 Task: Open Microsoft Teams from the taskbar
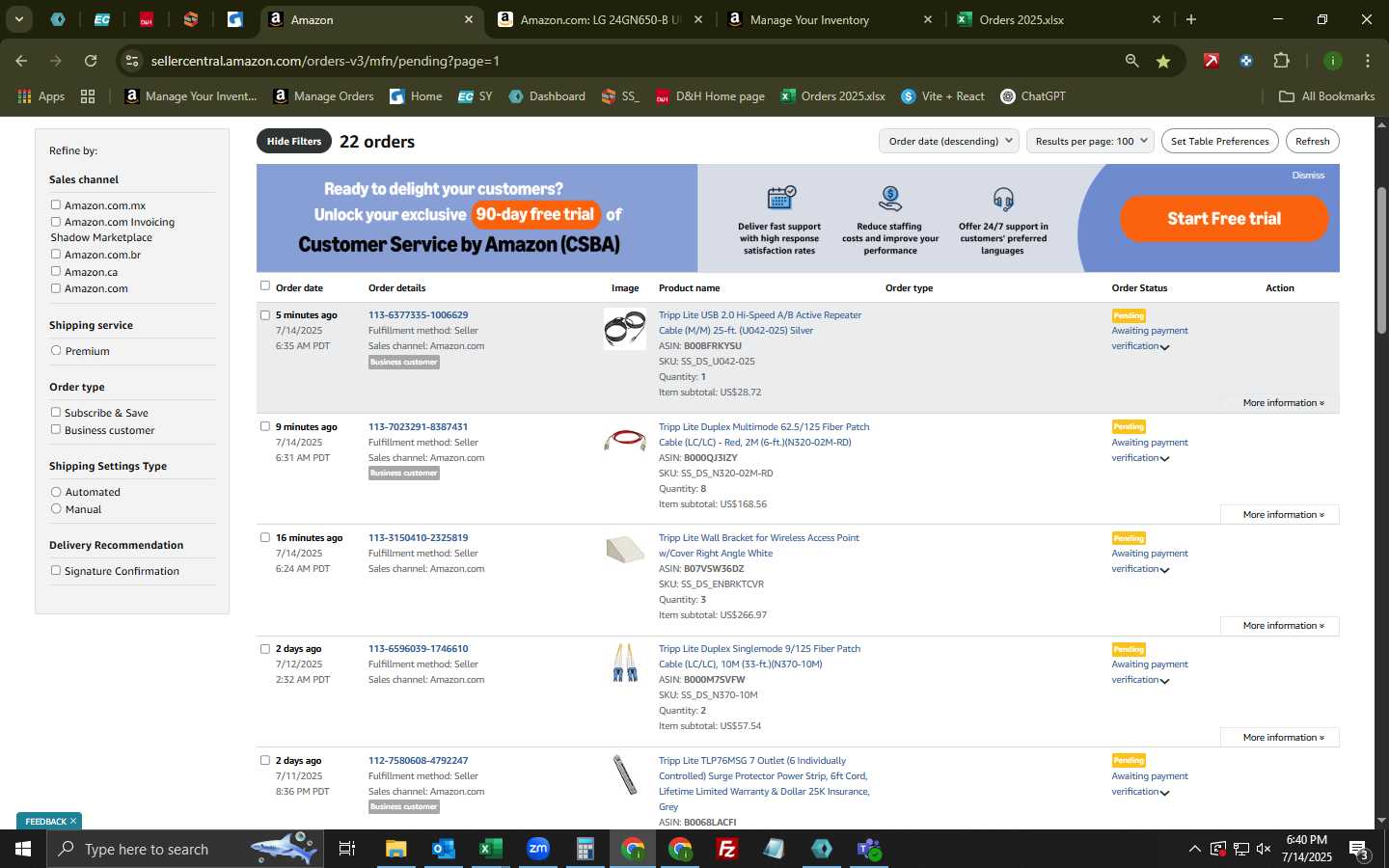[x=869, y=849]
